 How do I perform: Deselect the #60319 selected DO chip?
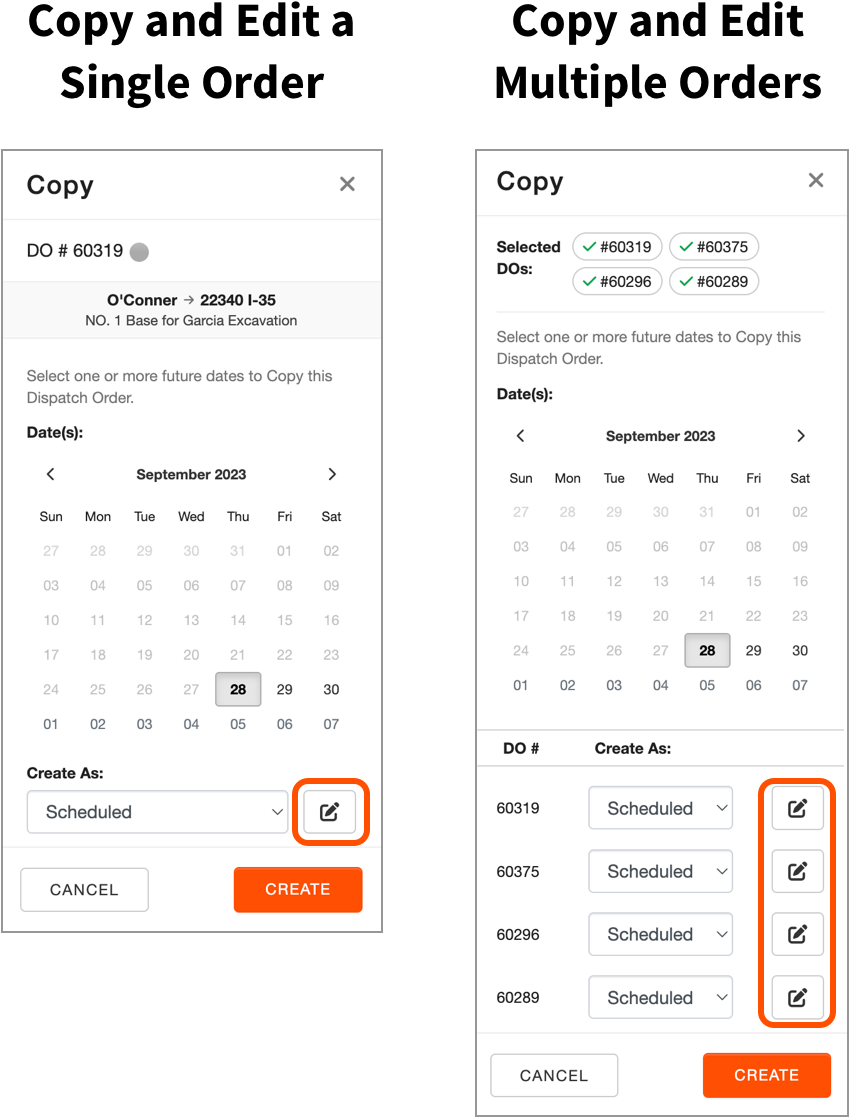coord(617,247)
